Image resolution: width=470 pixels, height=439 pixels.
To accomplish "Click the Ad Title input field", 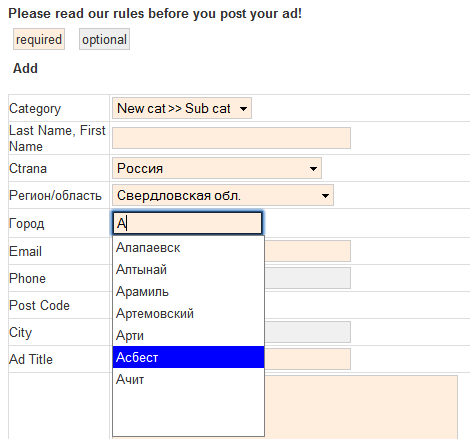I will click(x=307, y=359).
